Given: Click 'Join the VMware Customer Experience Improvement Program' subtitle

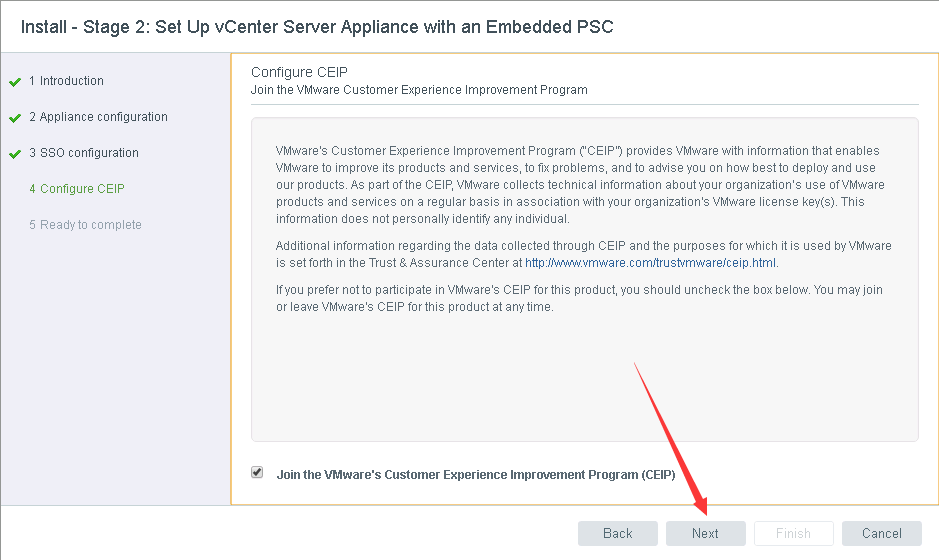Looking at the screenshot, I should click(419, 90).
